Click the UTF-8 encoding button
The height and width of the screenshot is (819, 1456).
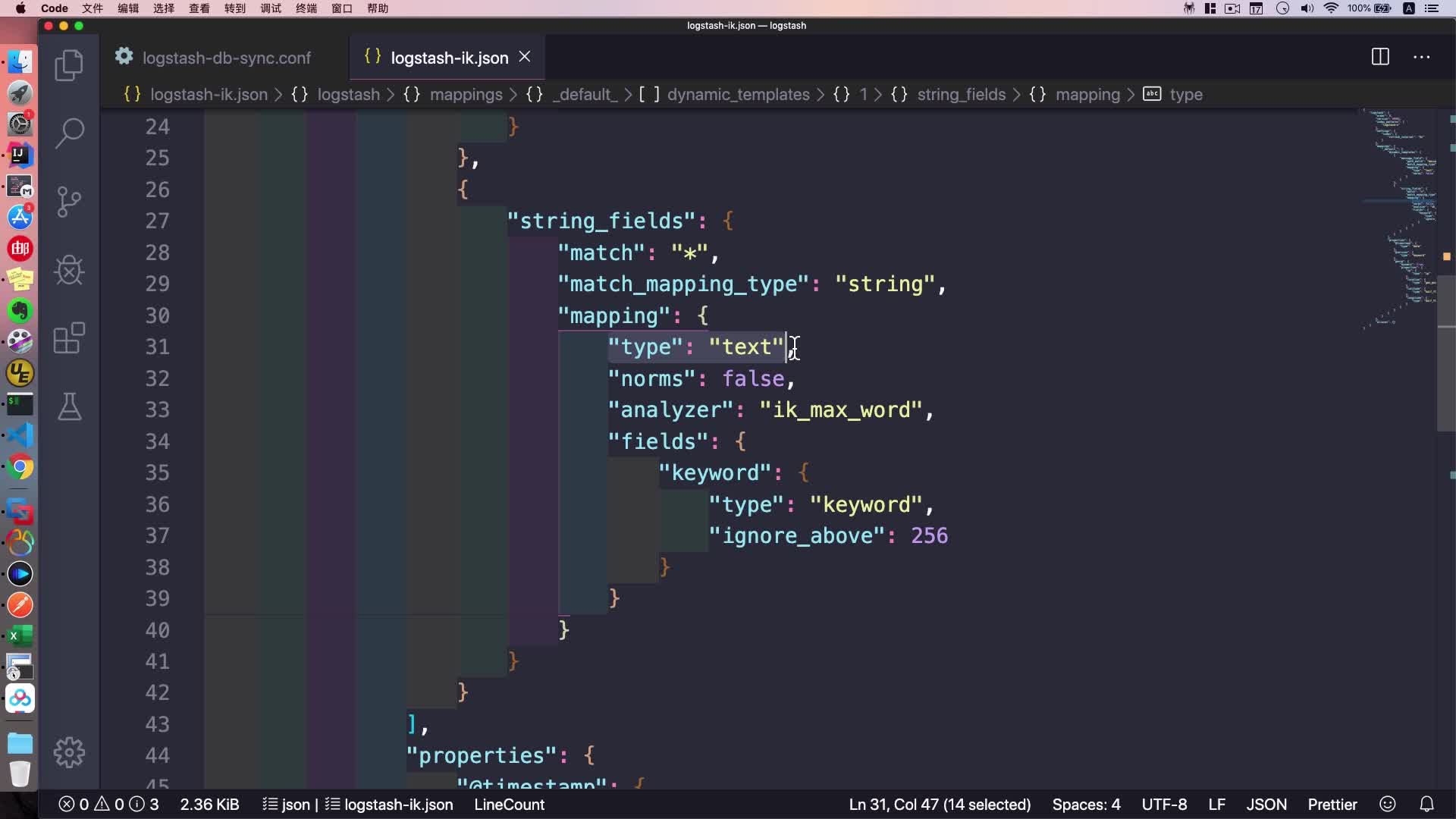[x=1164, y=804]
